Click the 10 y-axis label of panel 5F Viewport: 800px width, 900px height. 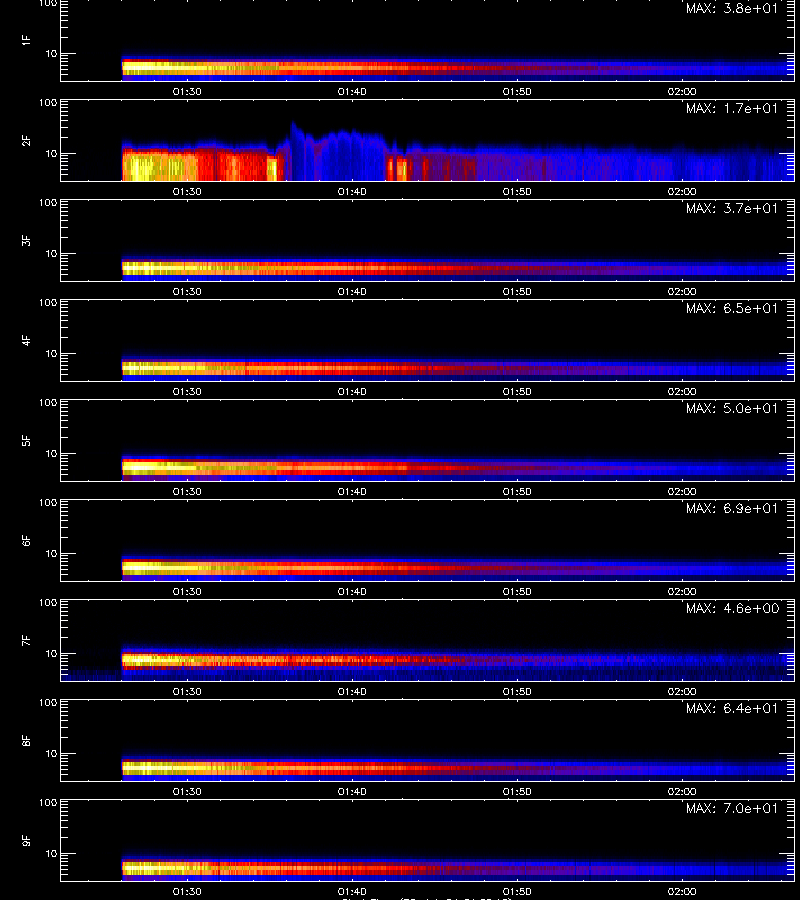click(52, 453)
